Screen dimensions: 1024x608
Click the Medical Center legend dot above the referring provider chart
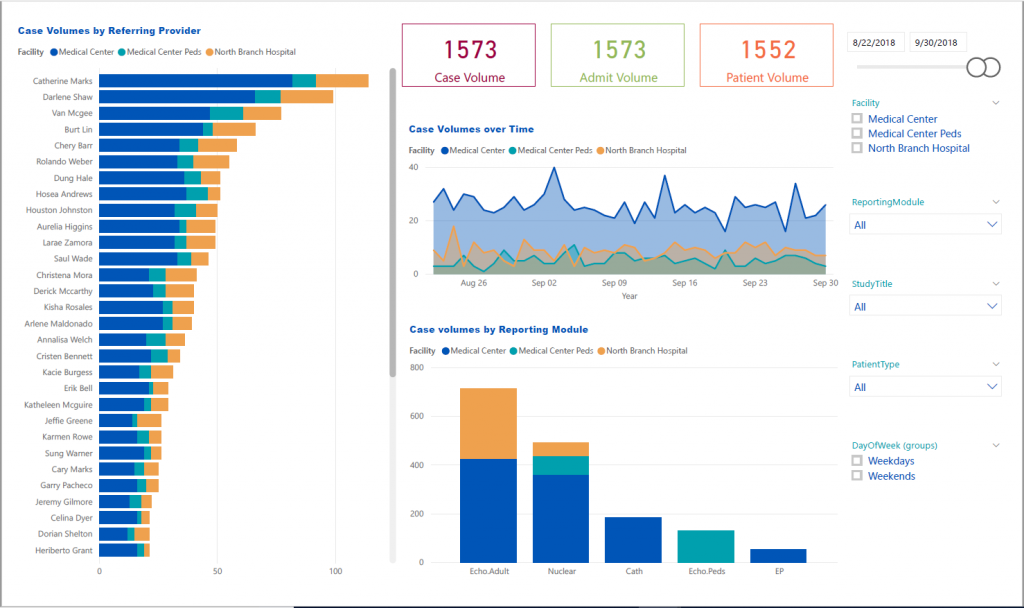point(54,51)
